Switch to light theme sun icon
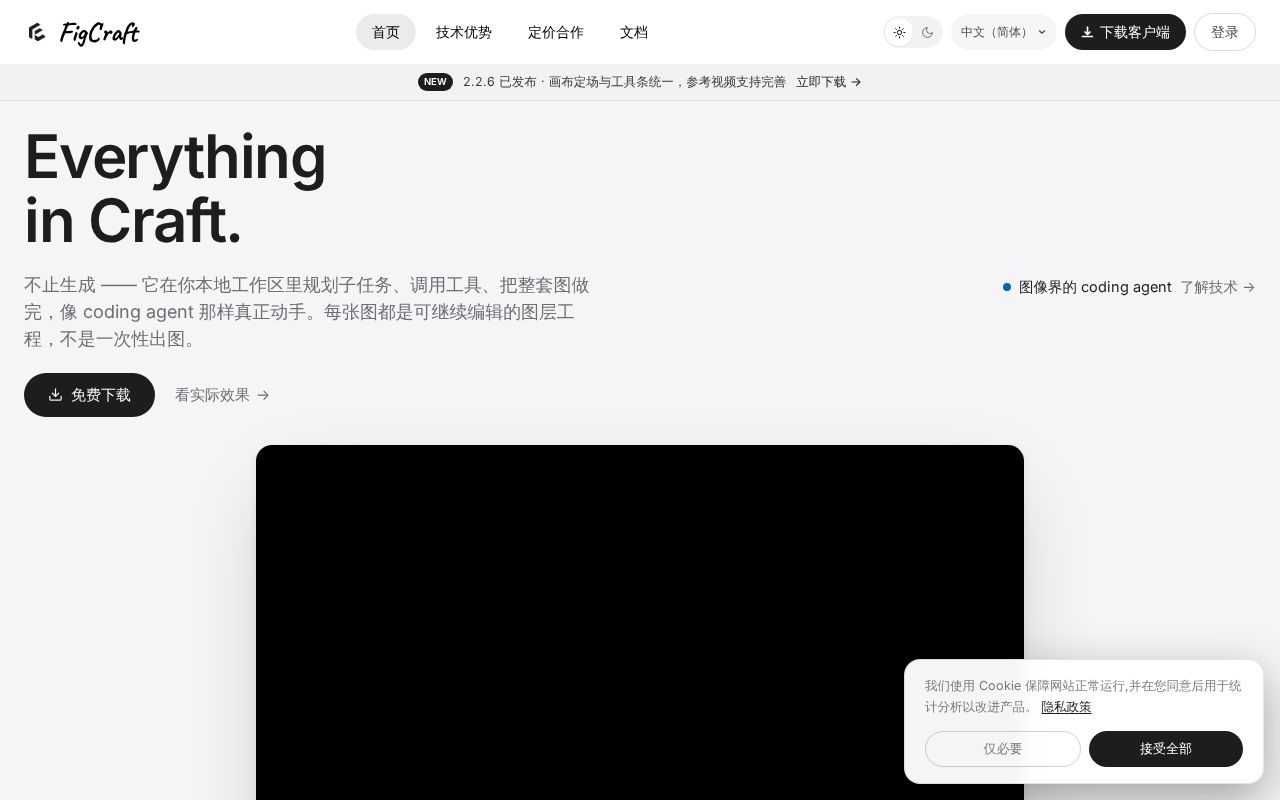This screenshot has height=800, width=1280. point(900,32)
